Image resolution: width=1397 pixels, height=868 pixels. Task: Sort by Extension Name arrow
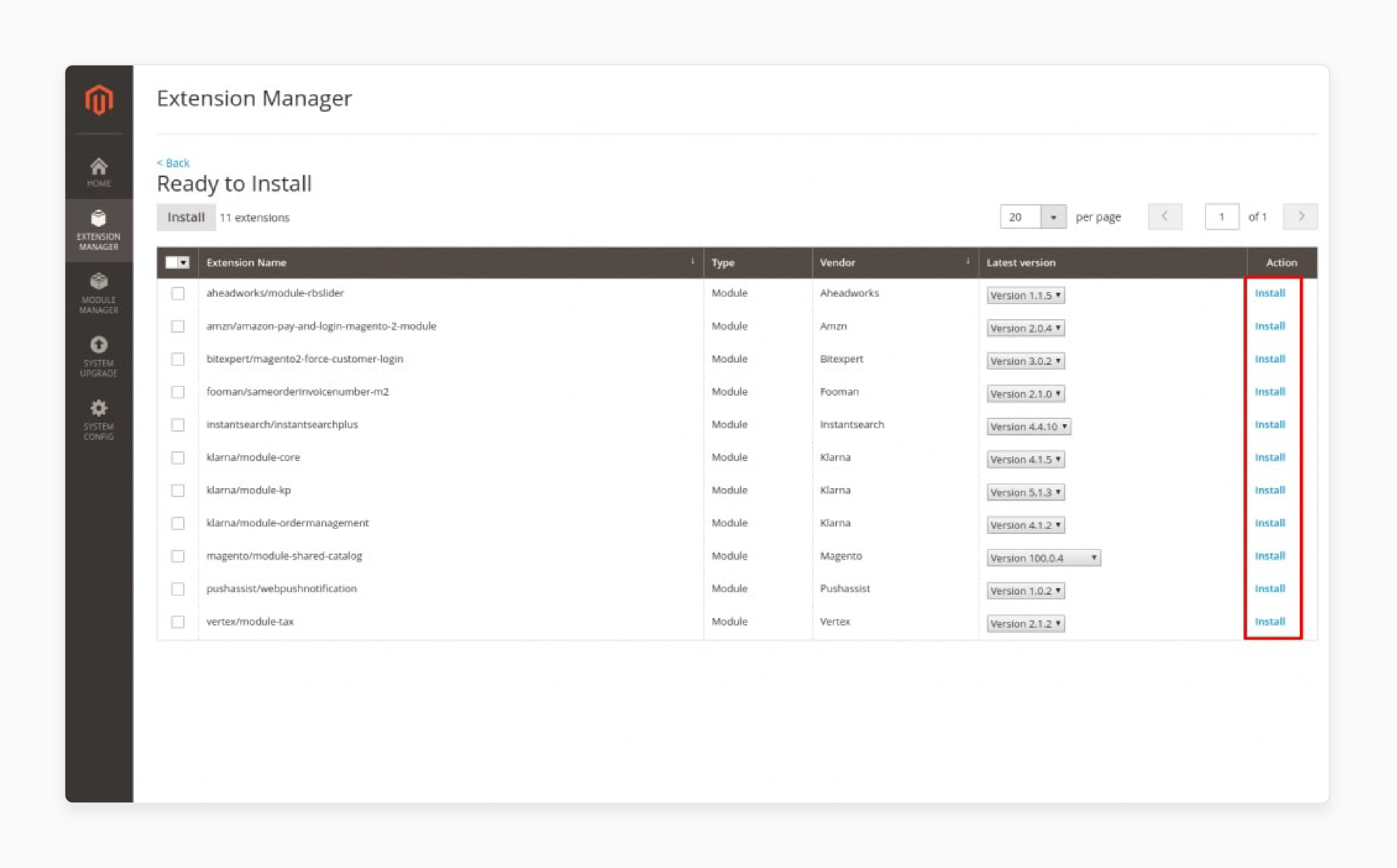pyautogui.click(x=693, y=261)
